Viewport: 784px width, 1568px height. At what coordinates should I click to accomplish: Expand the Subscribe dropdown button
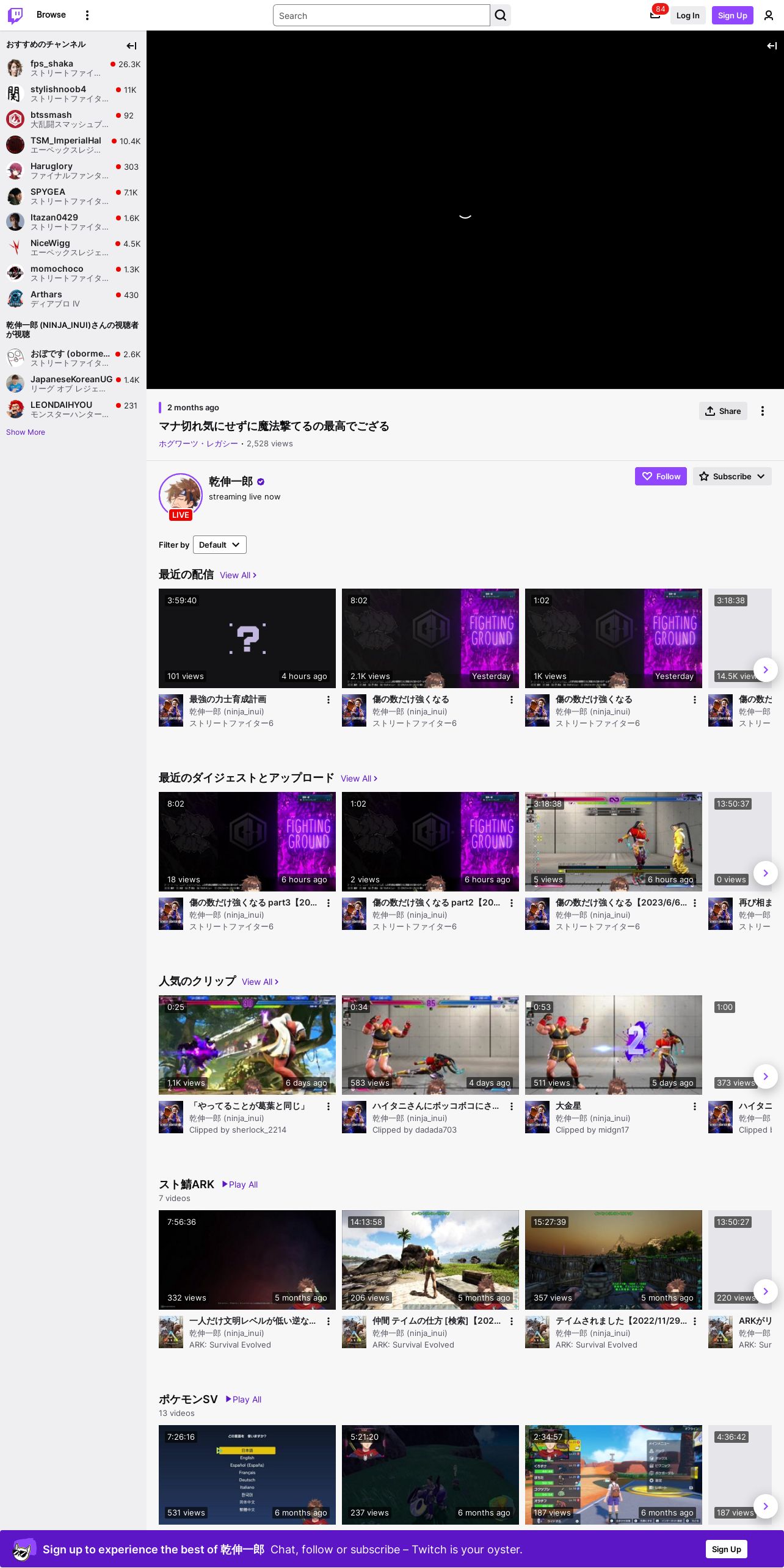click(x=732, y=476)
